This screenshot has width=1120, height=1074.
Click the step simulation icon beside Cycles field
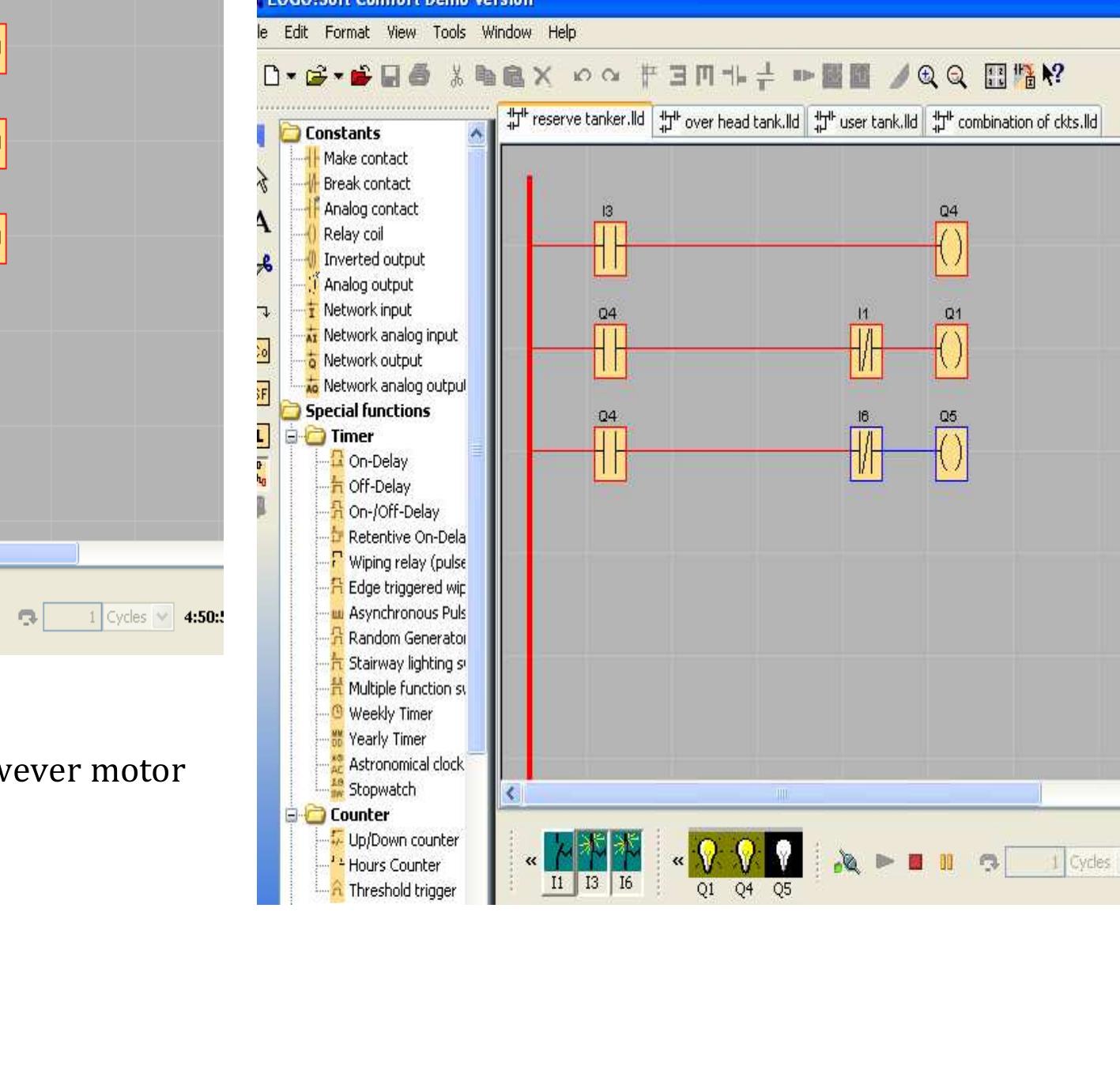[x=989, y=861]
